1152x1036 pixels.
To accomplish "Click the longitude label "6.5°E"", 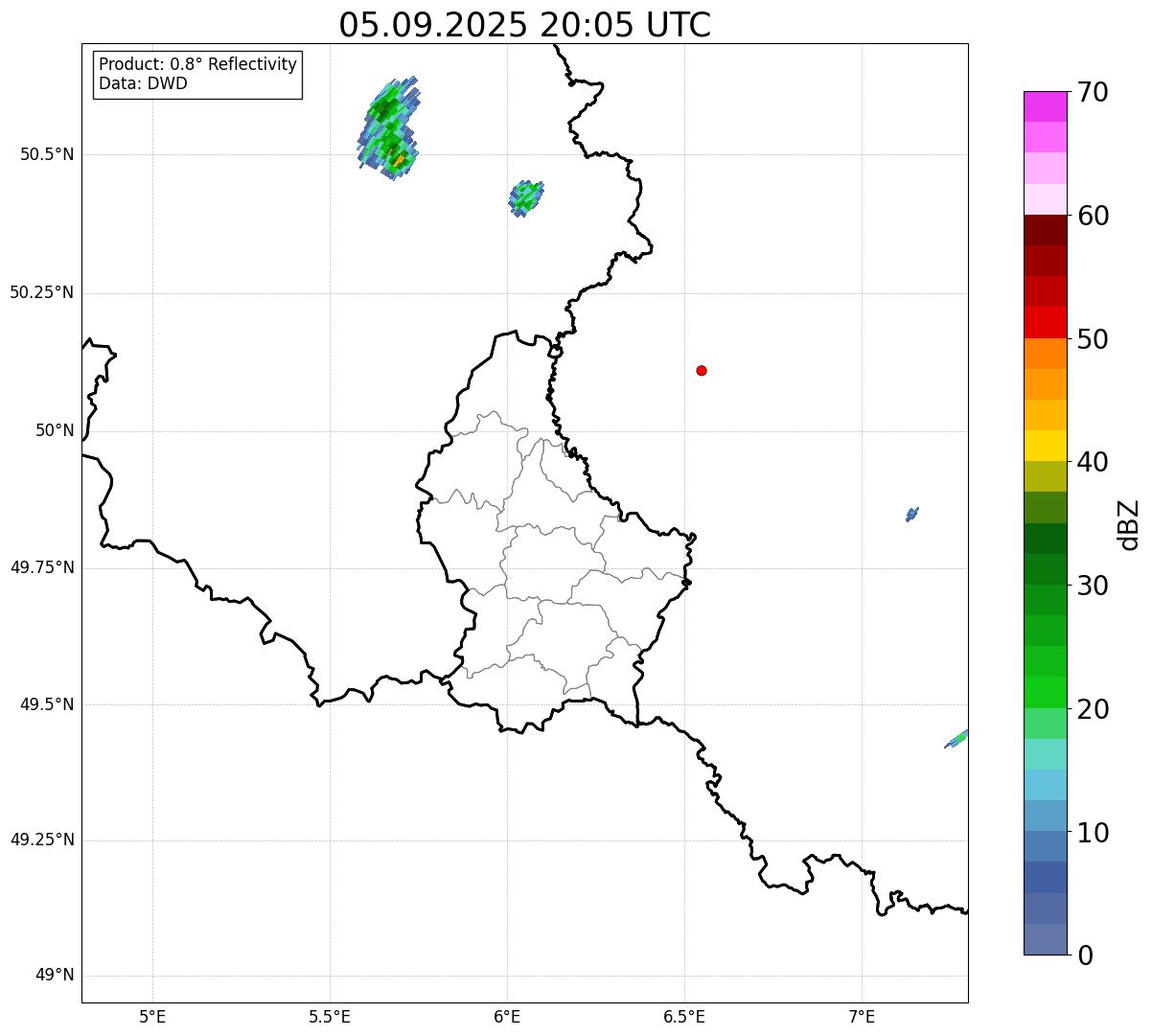I will point(684,1017).
